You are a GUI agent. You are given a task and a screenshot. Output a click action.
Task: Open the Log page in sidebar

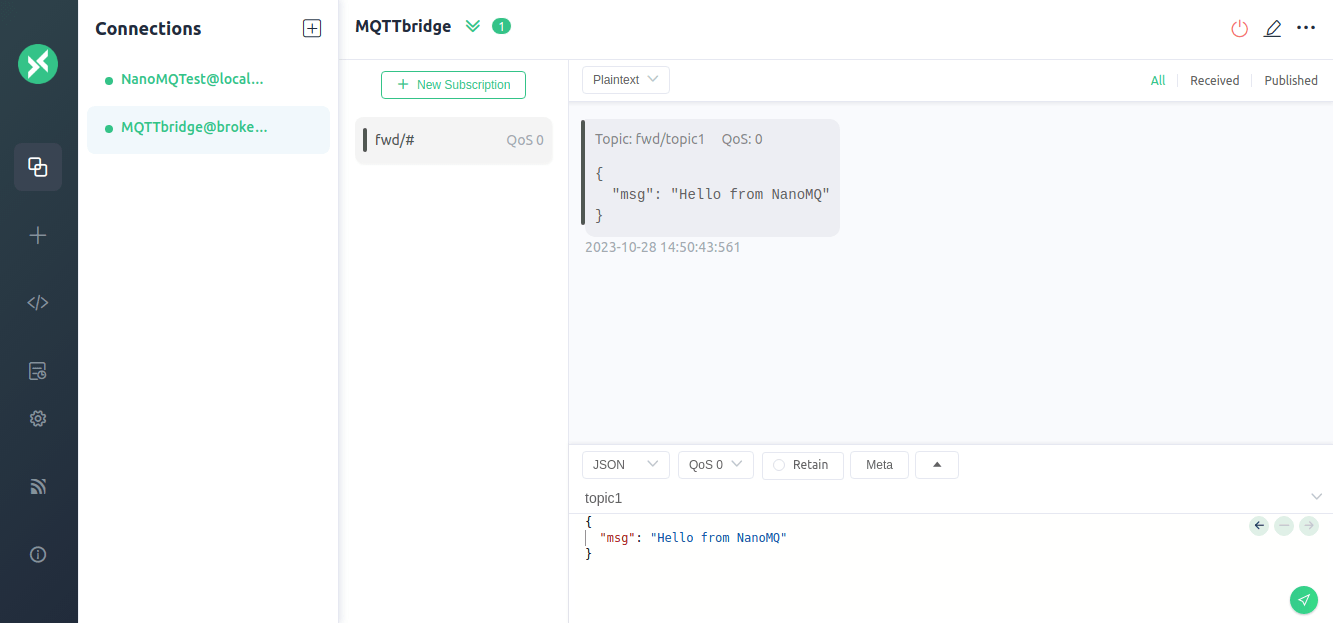[x=38, y=371]
